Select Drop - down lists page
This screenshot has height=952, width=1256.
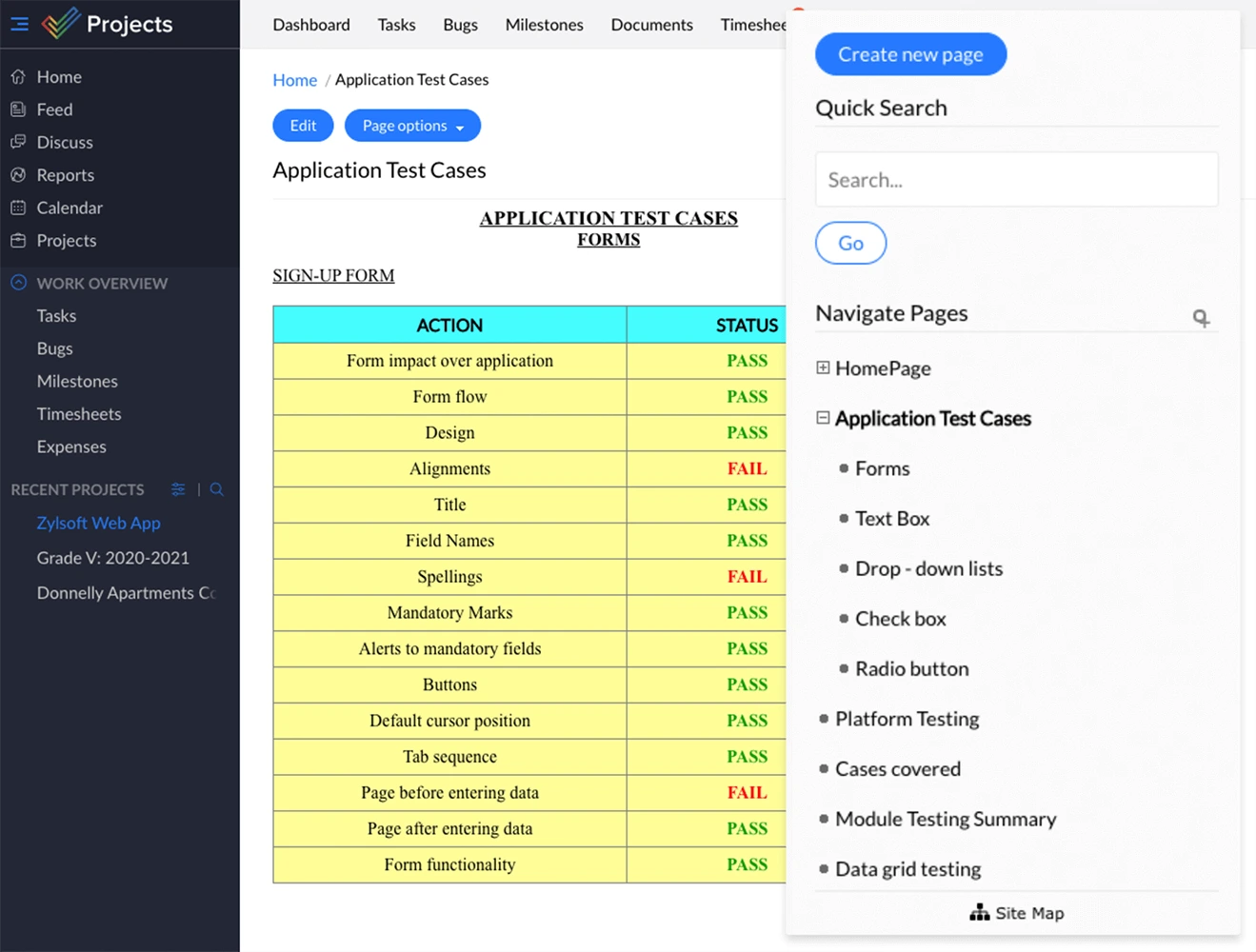(x=928, y=568)
